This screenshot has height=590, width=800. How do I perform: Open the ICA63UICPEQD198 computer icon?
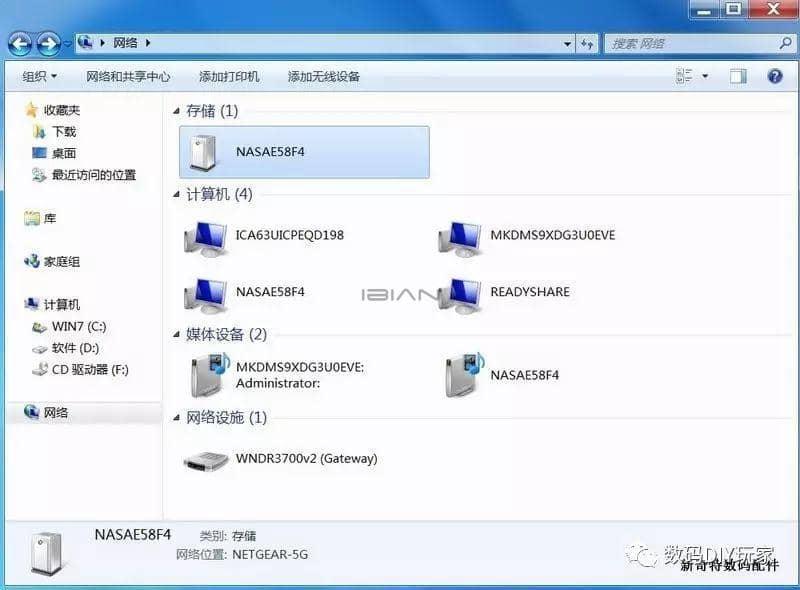pos(206,237)
